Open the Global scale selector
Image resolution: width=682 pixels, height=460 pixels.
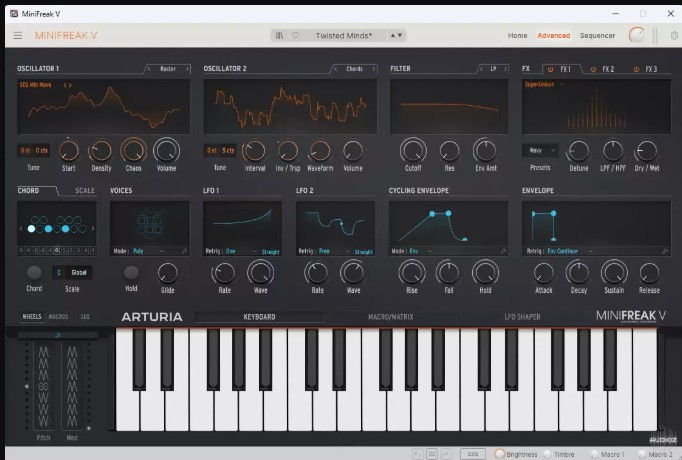pos(79,273)
